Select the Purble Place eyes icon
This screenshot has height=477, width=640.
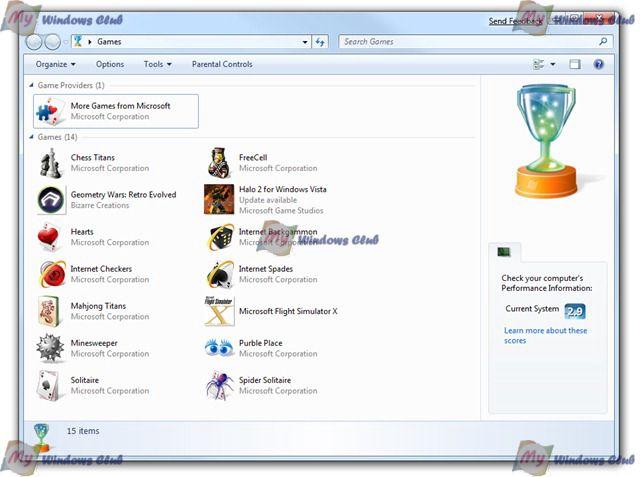[x=219, y=347]
